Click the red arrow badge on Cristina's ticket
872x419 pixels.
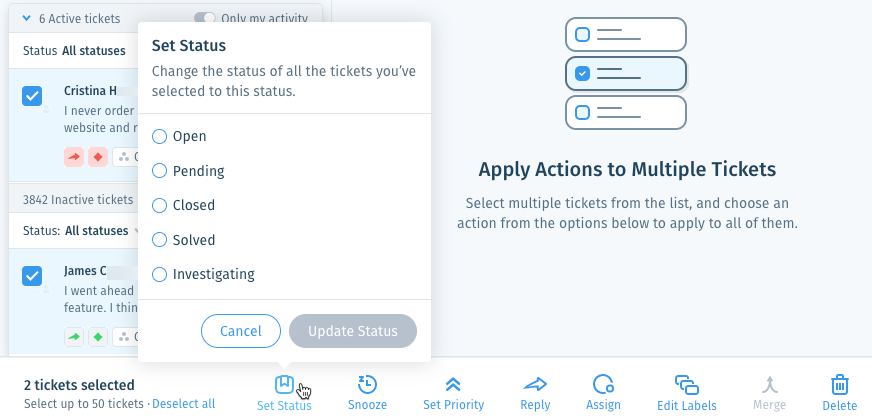coord(74,157)
